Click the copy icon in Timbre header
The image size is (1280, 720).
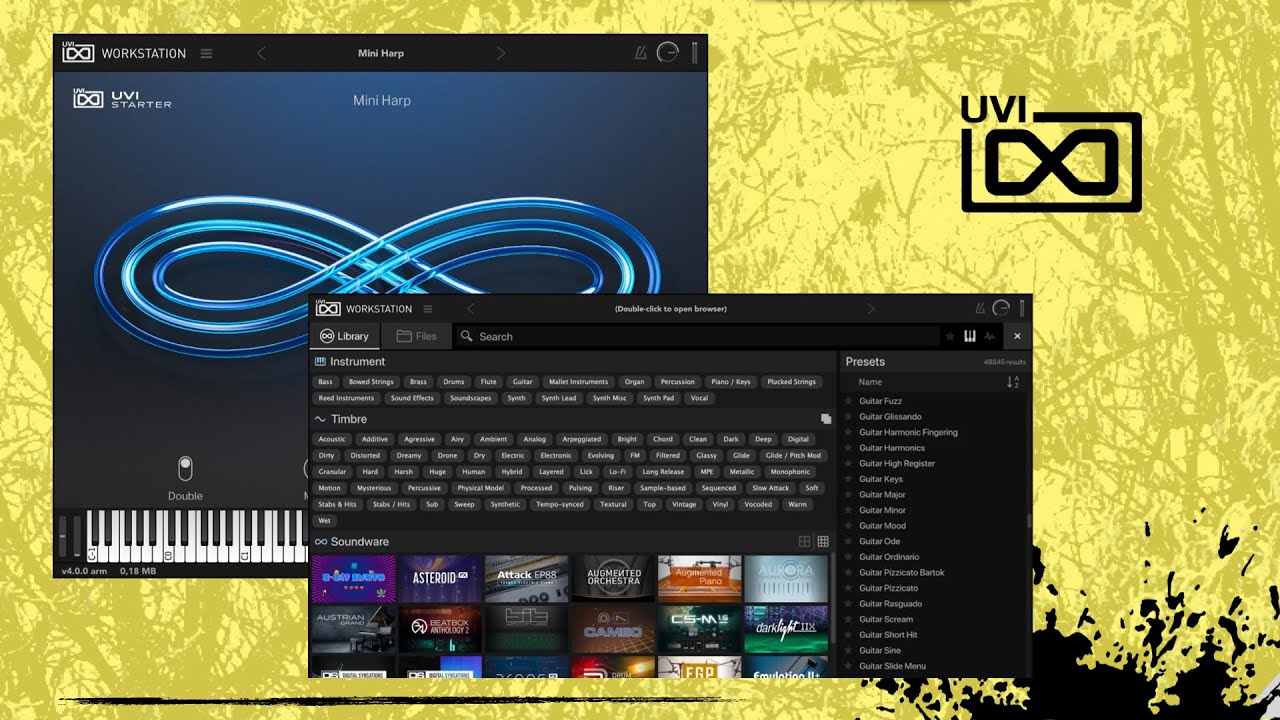pos(826,420)
